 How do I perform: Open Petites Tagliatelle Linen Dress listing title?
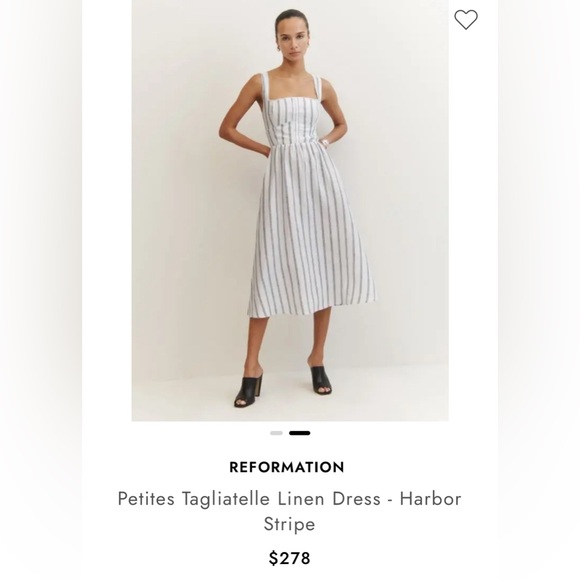[x=289, y=511]
